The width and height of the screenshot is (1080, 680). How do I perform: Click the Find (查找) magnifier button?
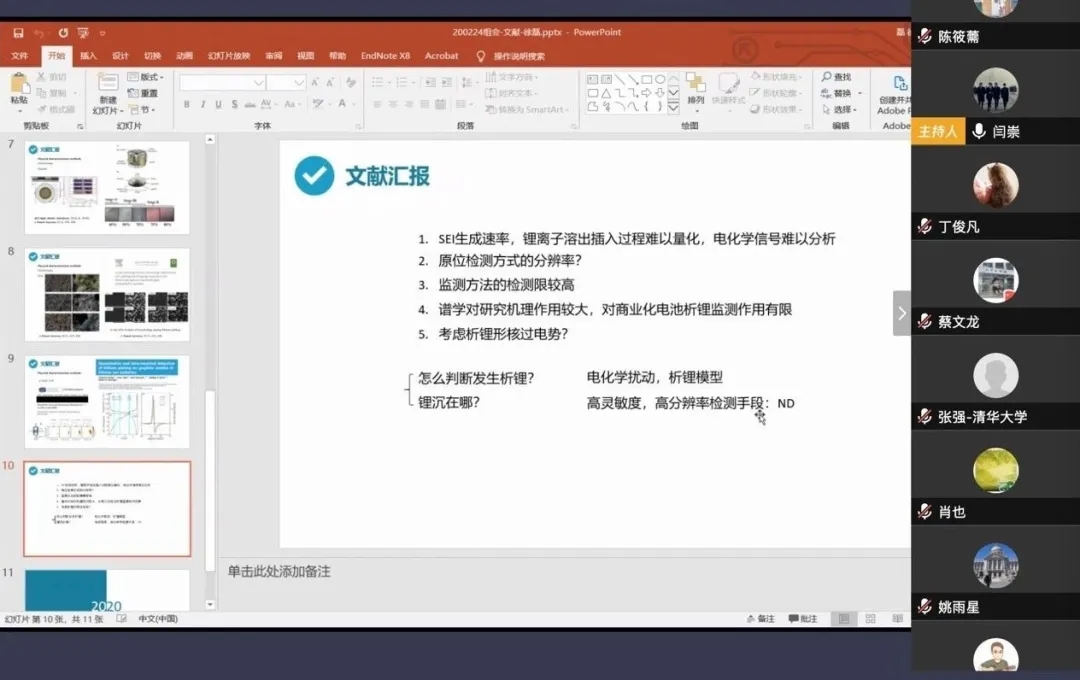835,77
